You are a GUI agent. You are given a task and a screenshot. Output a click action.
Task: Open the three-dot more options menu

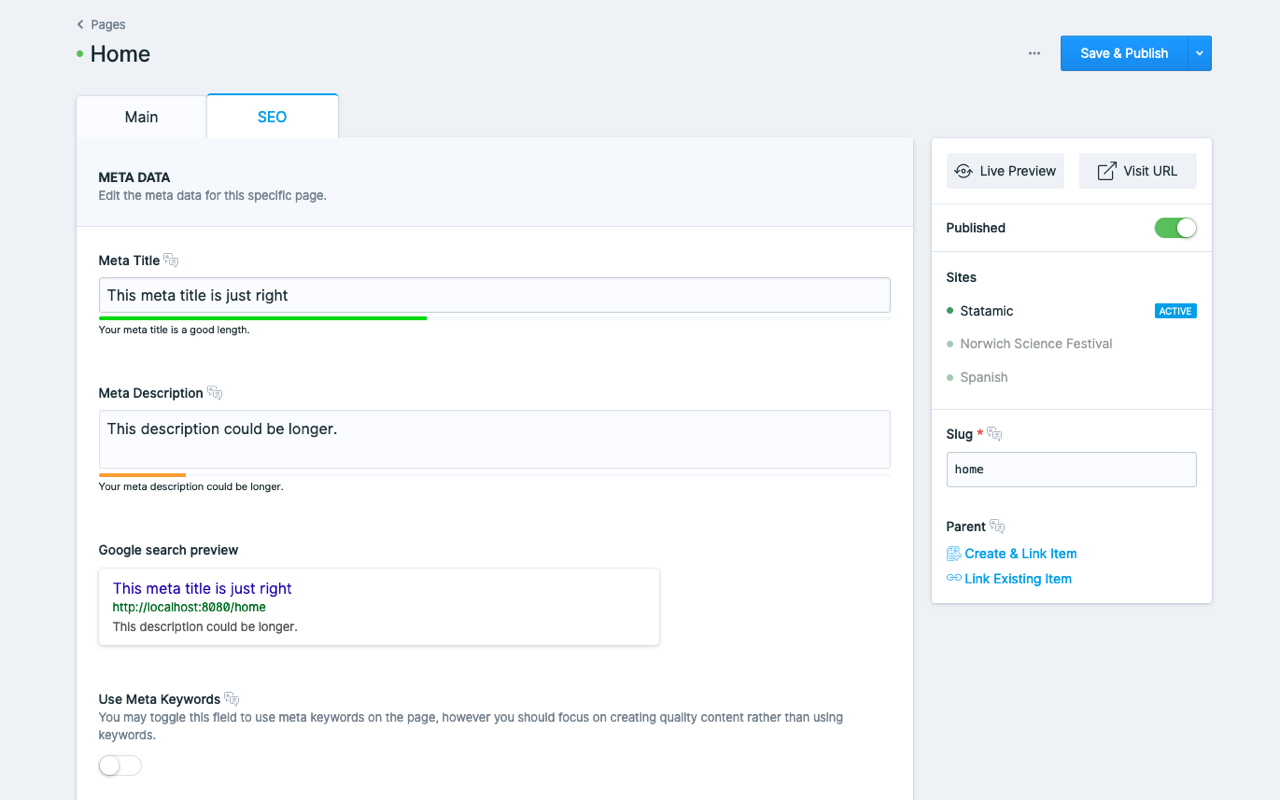[x=1034, y=54]
